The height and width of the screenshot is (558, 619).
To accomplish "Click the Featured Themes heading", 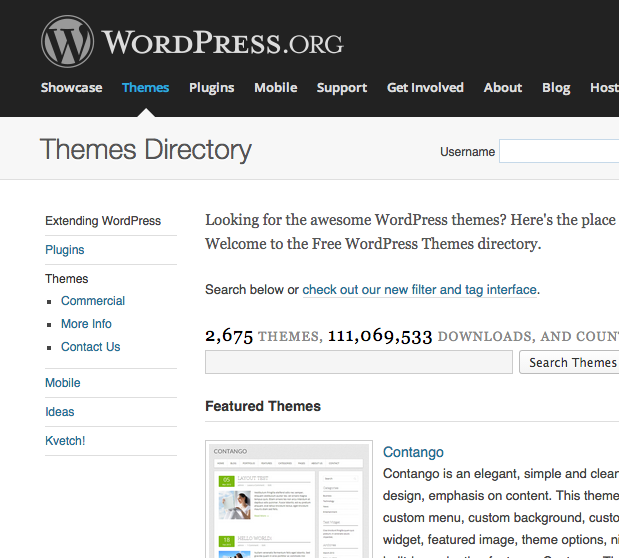I will [263, 406].
